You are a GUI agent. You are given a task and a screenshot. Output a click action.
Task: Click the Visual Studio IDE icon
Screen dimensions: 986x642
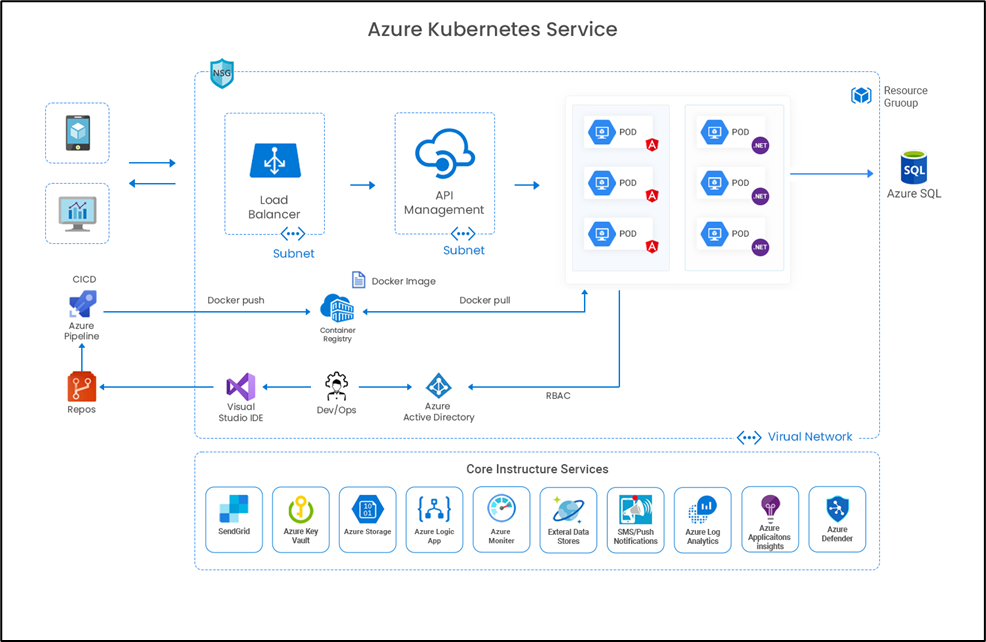tap(240, 387)
